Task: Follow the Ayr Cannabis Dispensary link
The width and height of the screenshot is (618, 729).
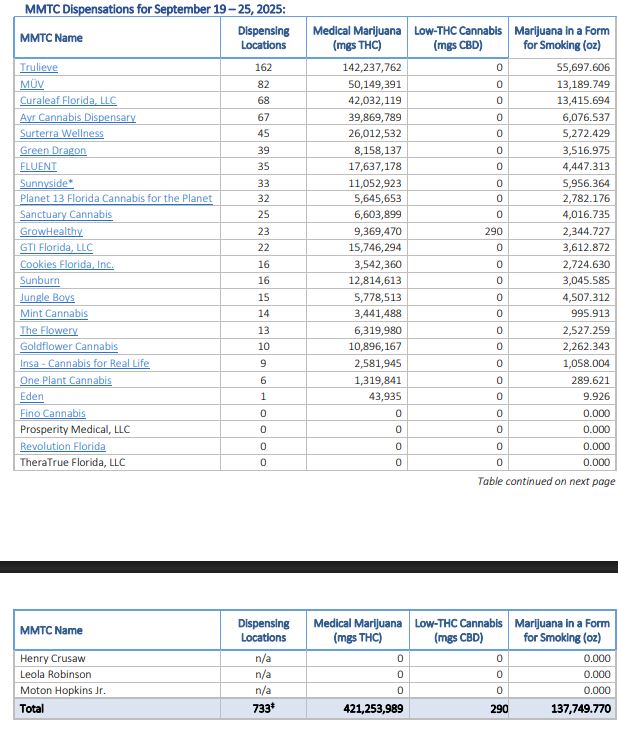Action: [x=77, y=117]
